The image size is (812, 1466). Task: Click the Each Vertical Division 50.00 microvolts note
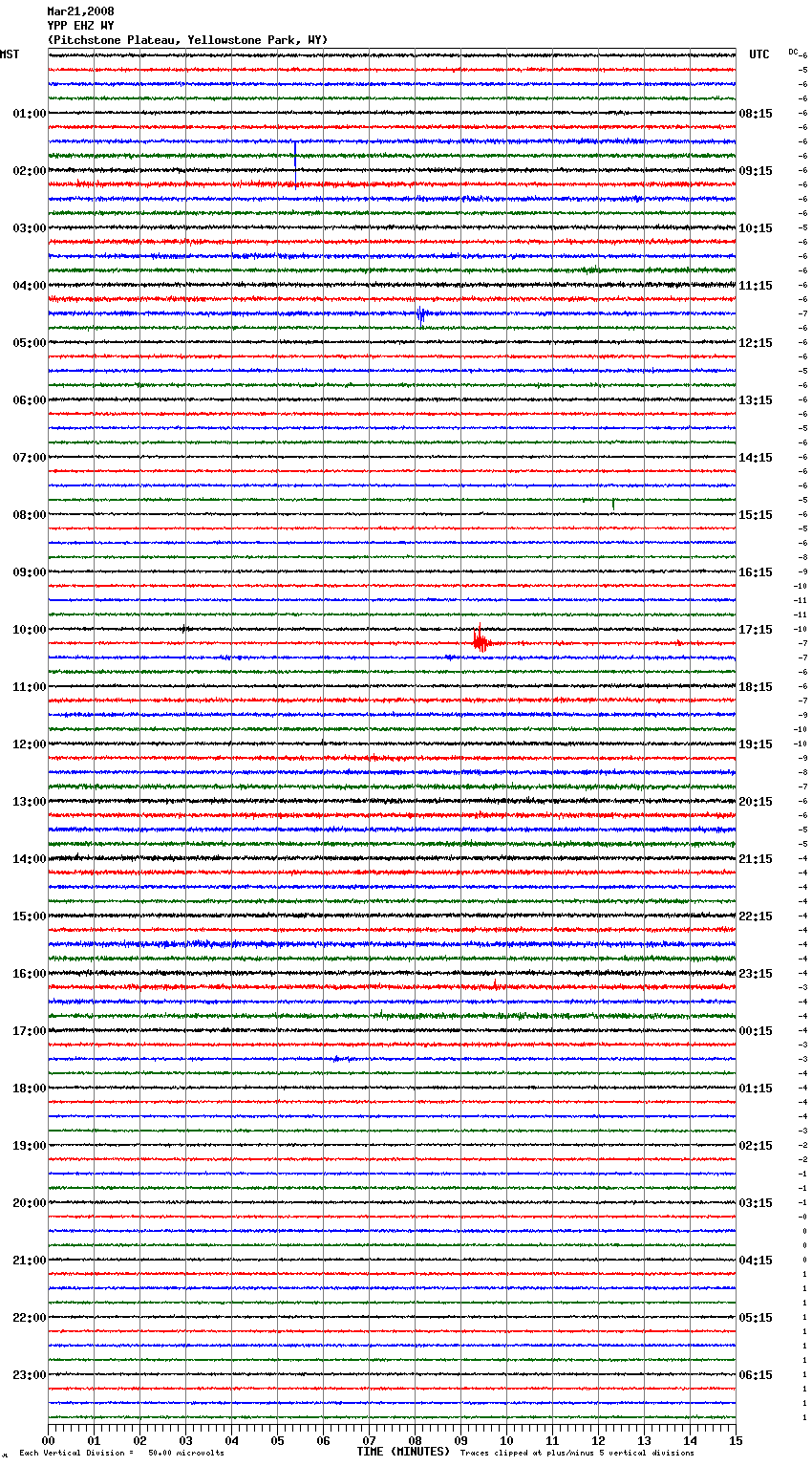(121, 1454)
